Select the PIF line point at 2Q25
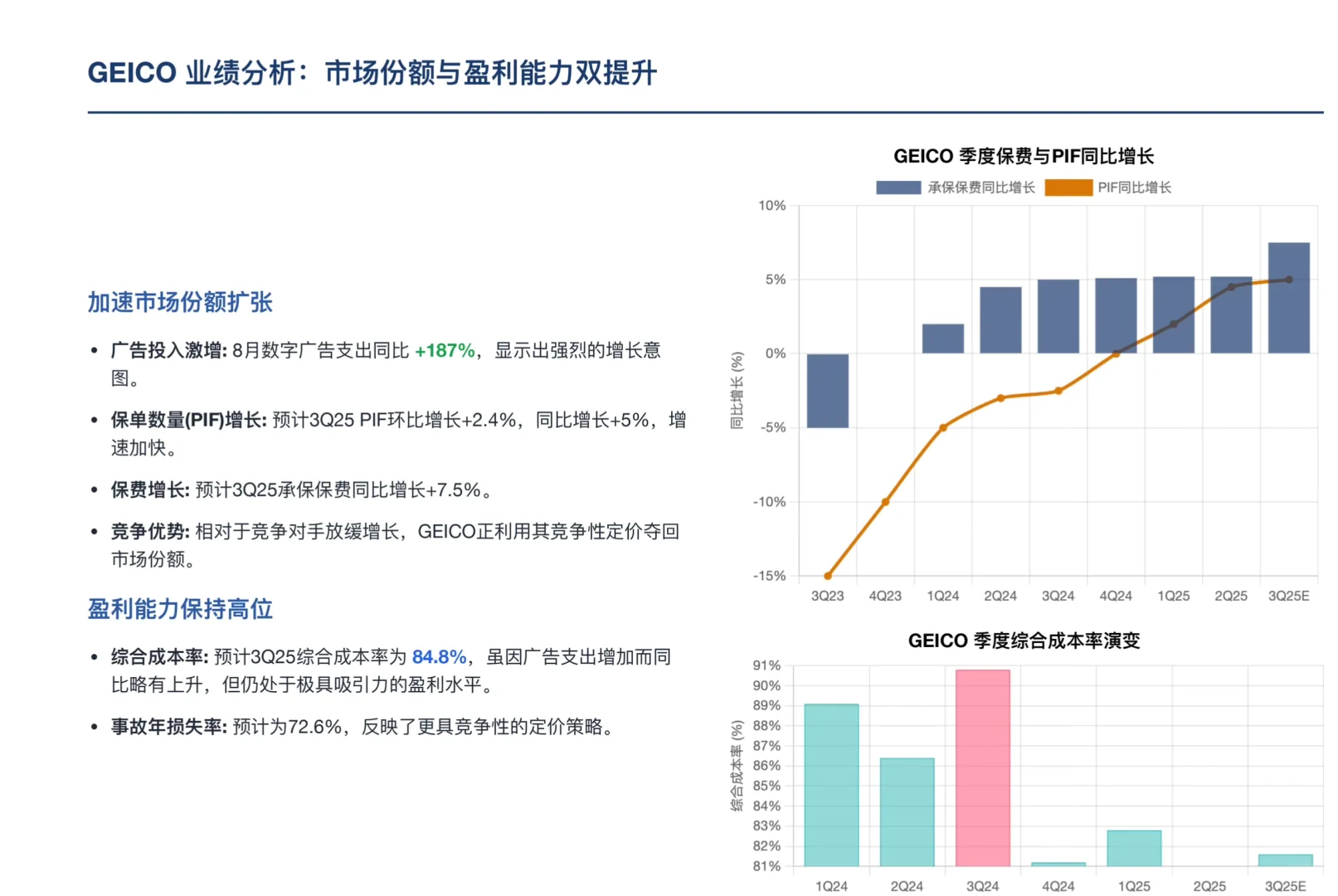1338x896 pixels. pos(1231,287)
